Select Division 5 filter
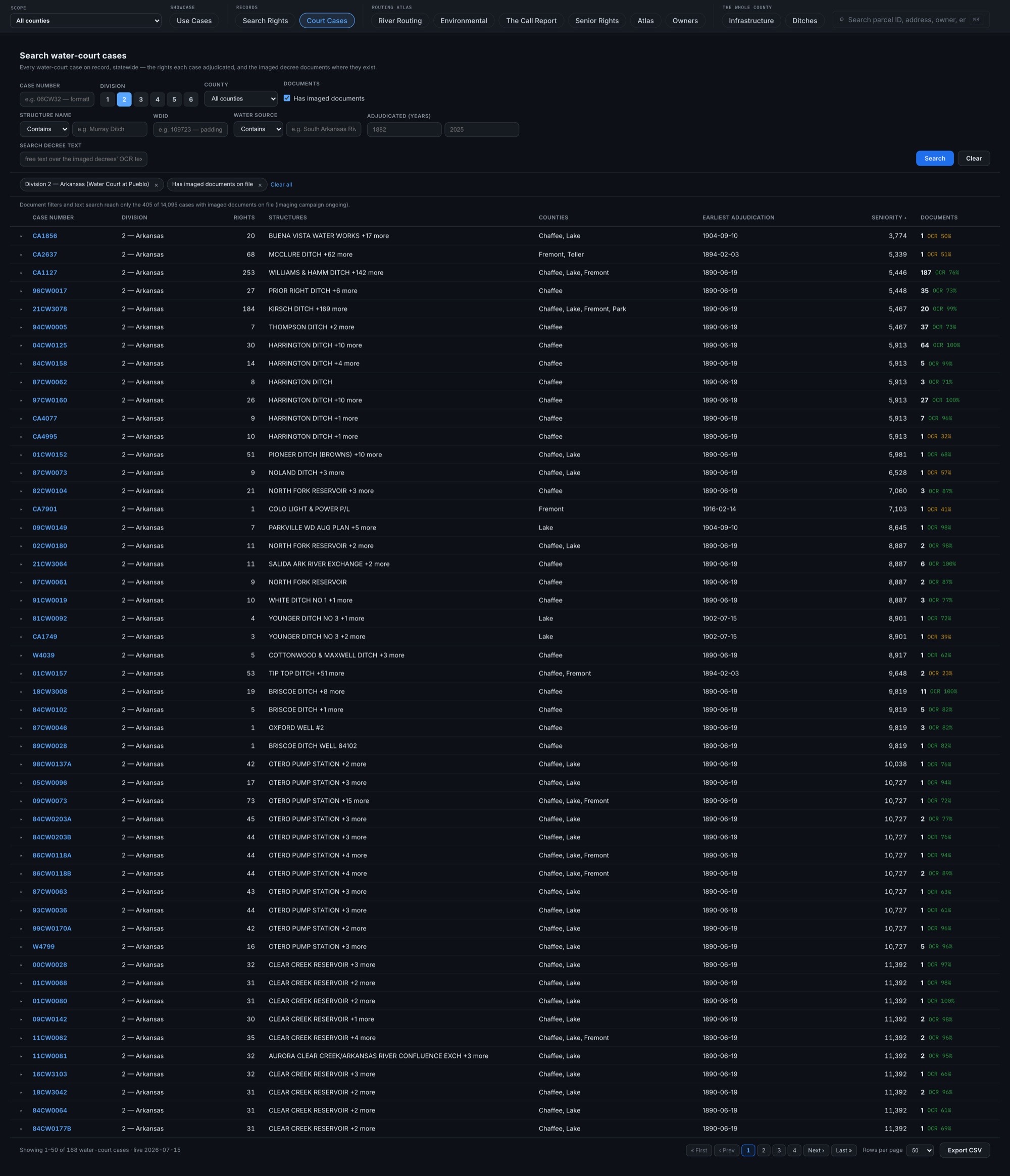This screenshot has height=1176, width=1010. point(174,99)
